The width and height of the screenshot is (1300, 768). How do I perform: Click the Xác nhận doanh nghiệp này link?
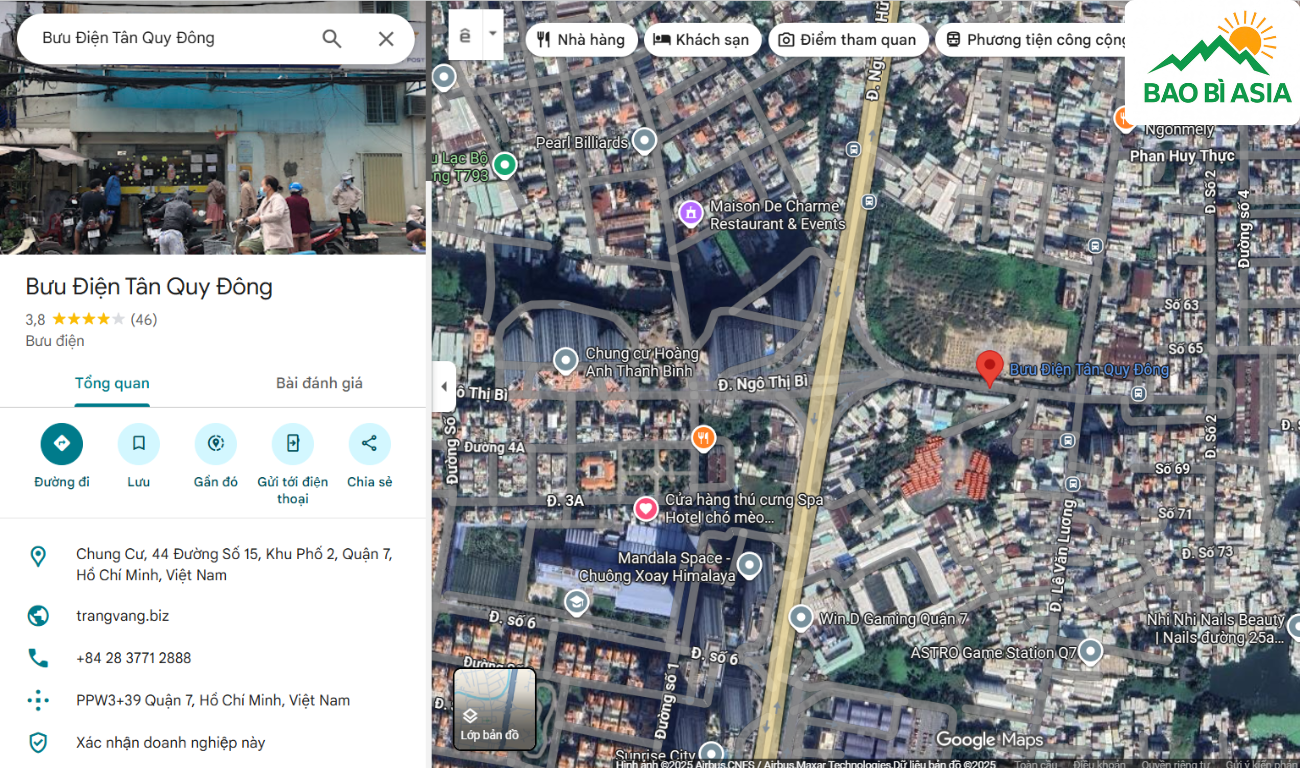[x=171, y=743]
